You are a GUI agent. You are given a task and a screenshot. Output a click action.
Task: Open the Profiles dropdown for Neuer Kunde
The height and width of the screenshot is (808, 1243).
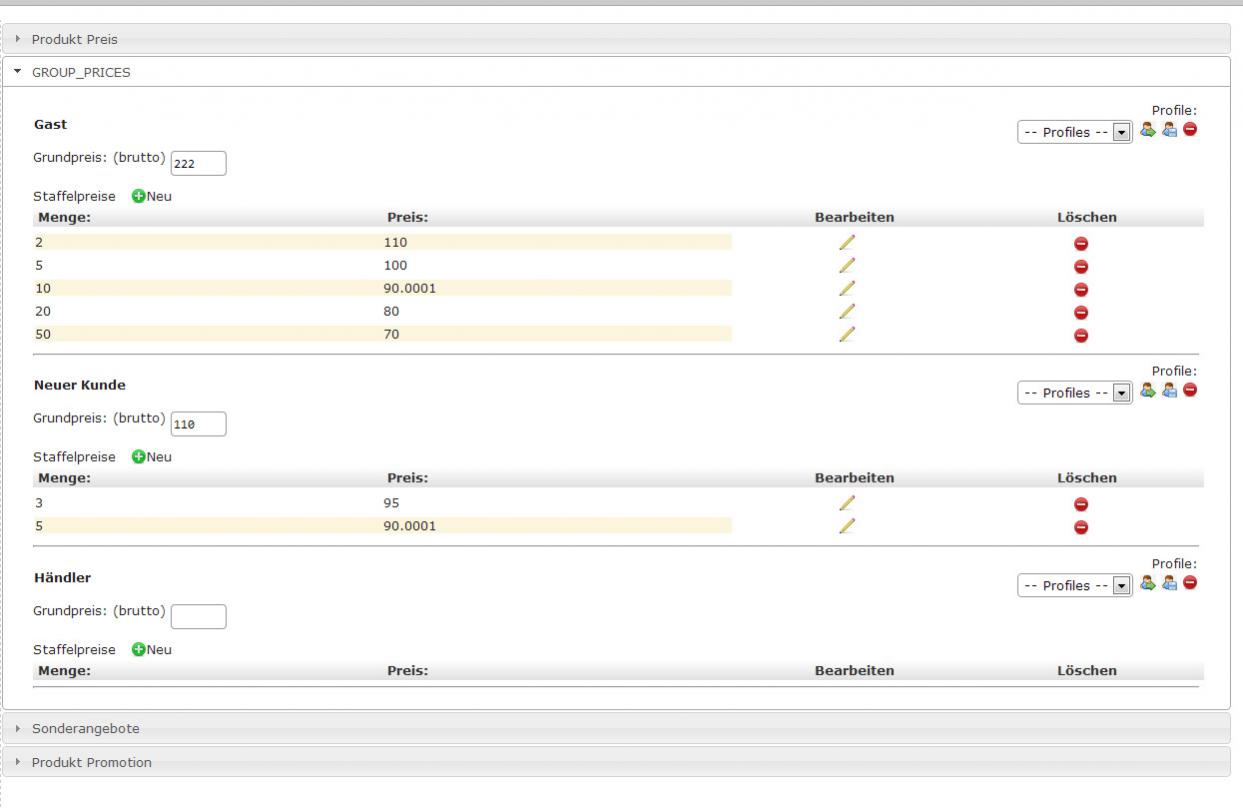pos(1074,393)
